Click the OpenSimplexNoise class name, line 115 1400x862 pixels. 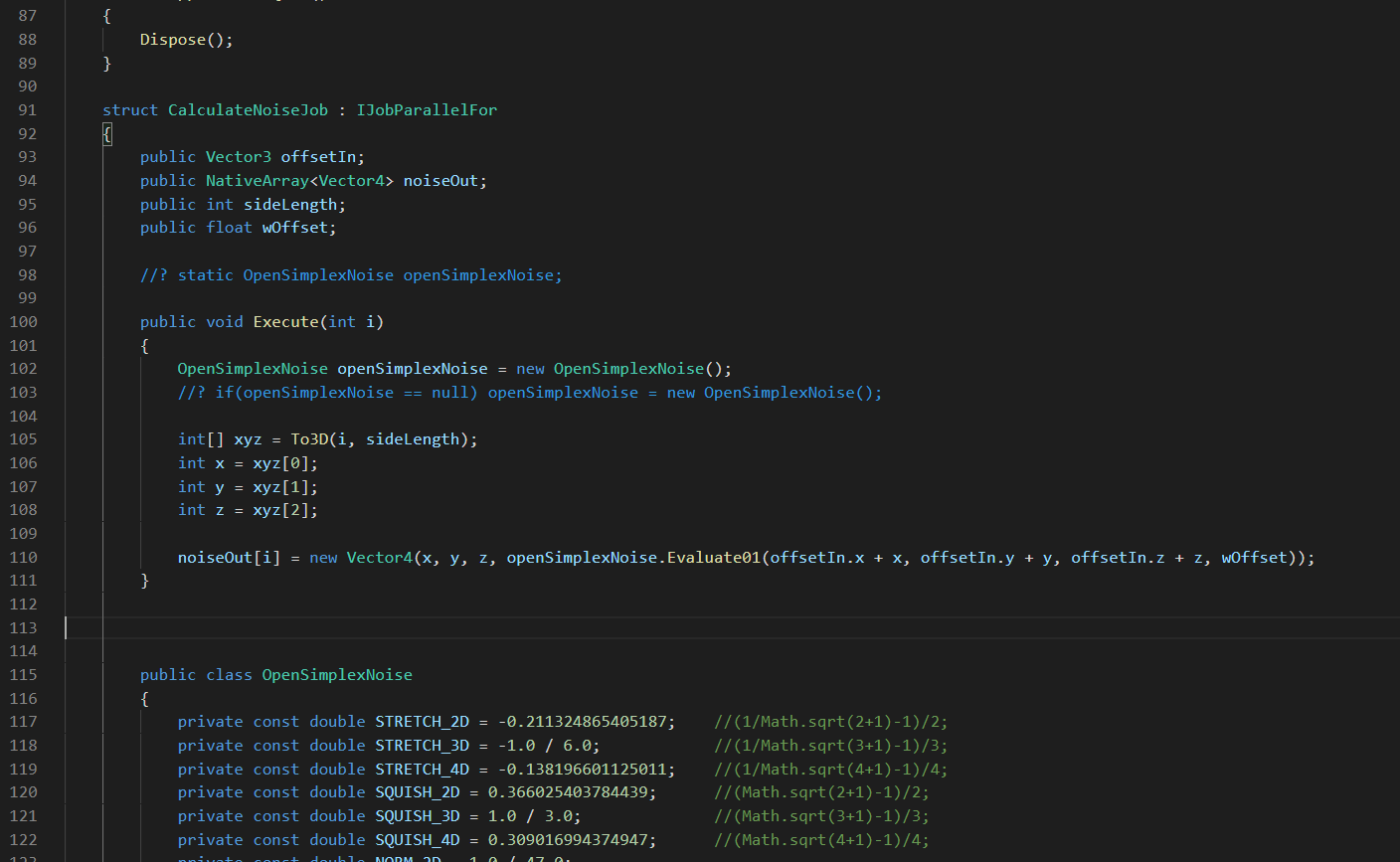click(337, 675)
